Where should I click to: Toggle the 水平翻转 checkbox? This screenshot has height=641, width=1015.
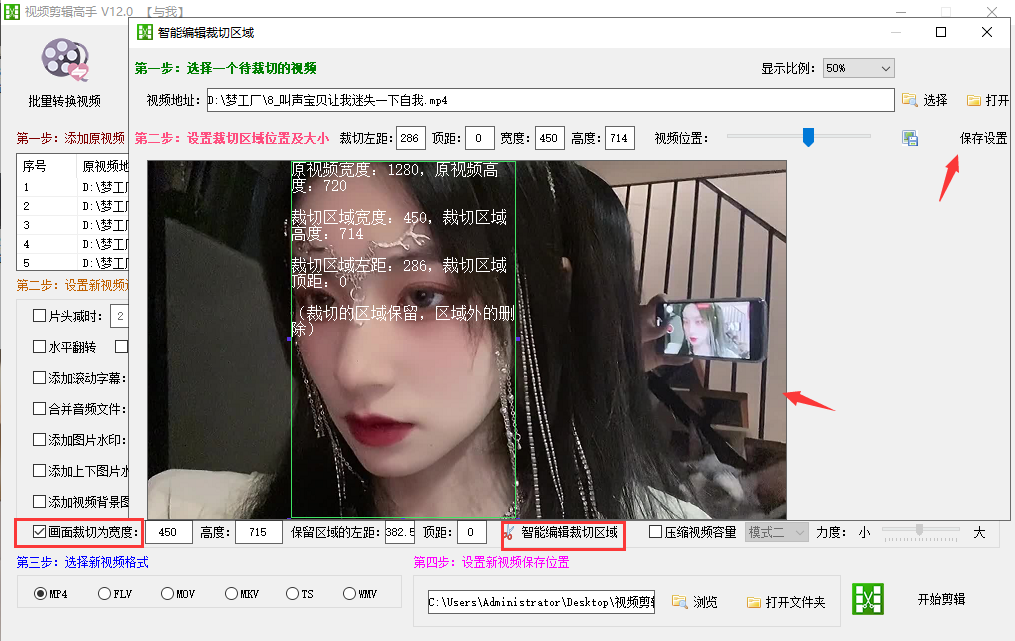[x=39, y=347]
